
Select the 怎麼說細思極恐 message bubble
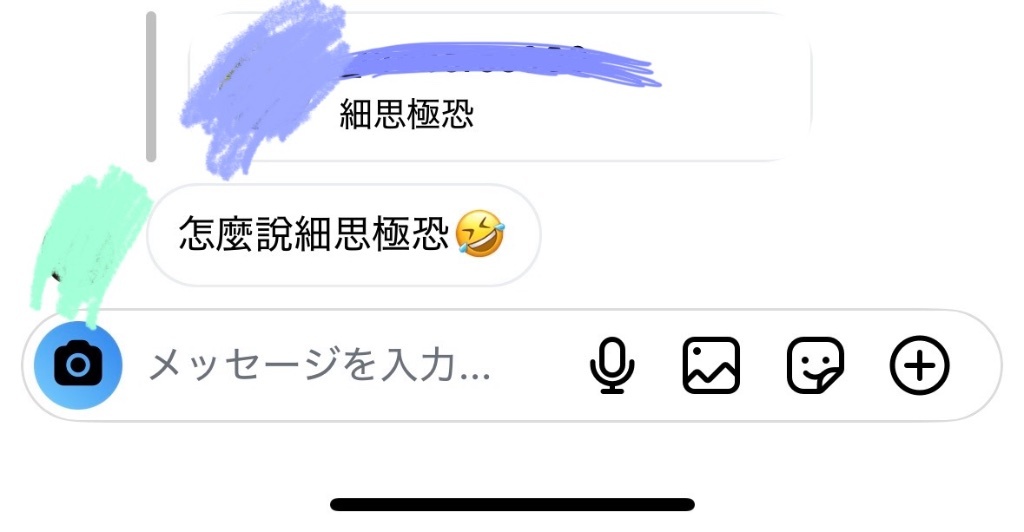tap(344, 234)
